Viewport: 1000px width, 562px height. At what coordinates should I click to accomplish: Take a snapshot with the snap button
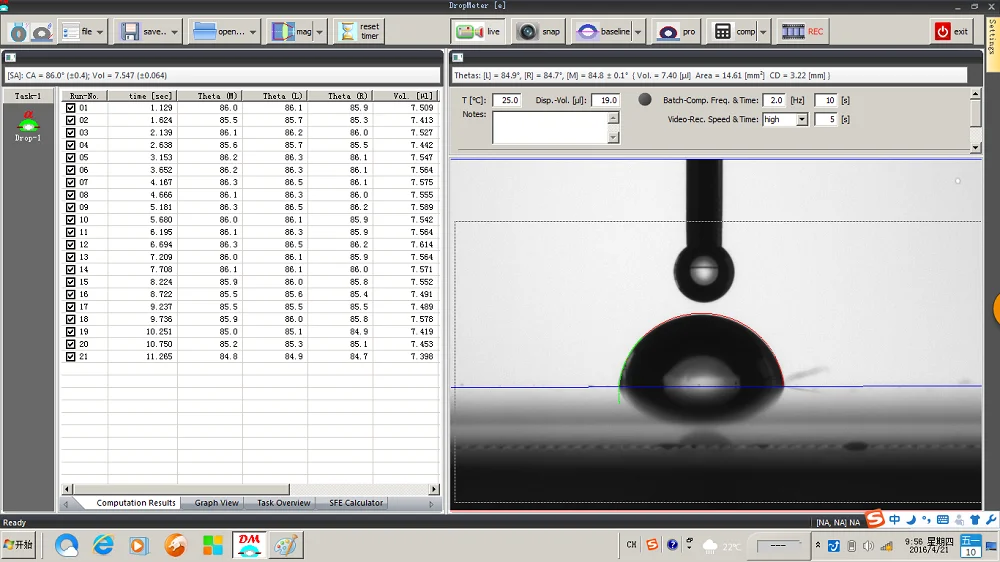[x=539, y=32]
